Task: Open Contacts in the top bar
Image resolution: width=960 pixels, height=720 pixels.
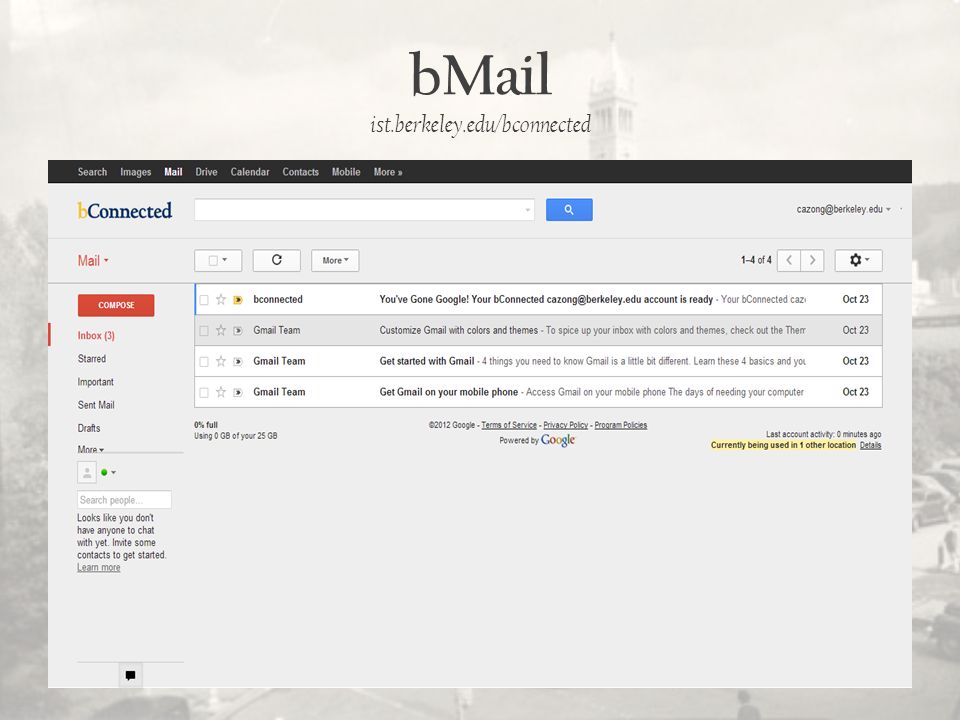Action: [301, 172]
